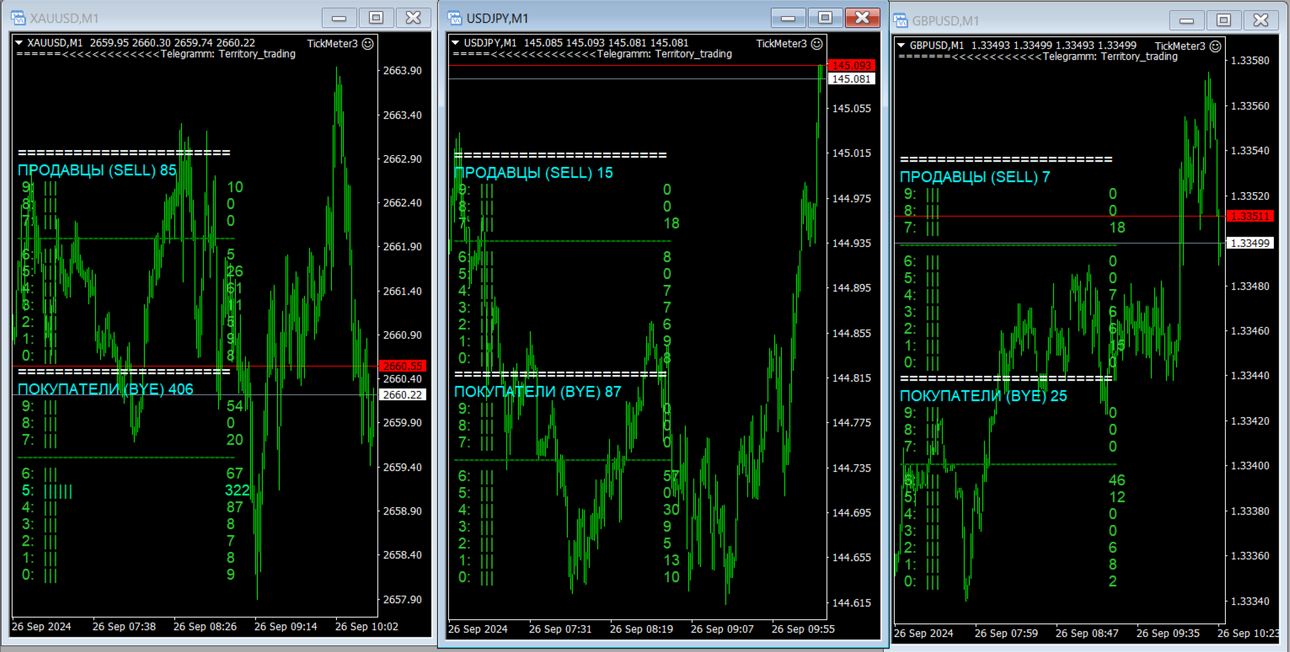Click the 145.055 price scale value
The height and width of the screenshot is (652, 1290).
(851, 108)
